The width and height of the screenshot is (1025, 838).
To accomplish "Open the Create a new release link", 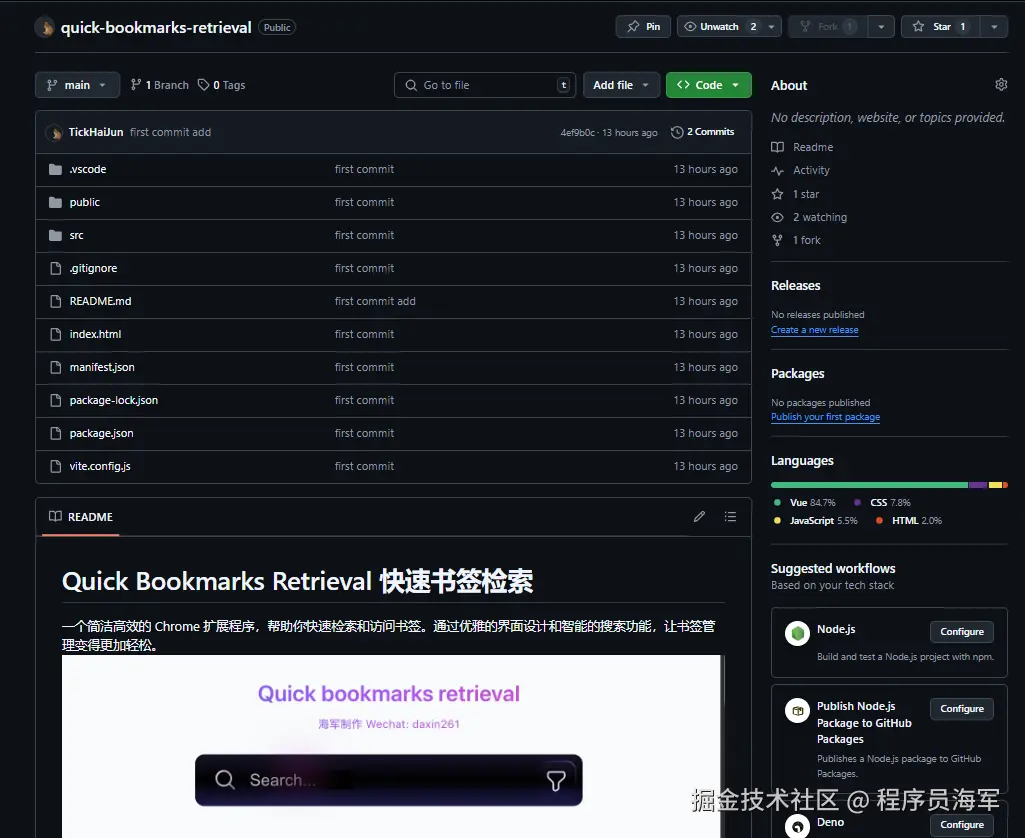I will click(814, 330).
